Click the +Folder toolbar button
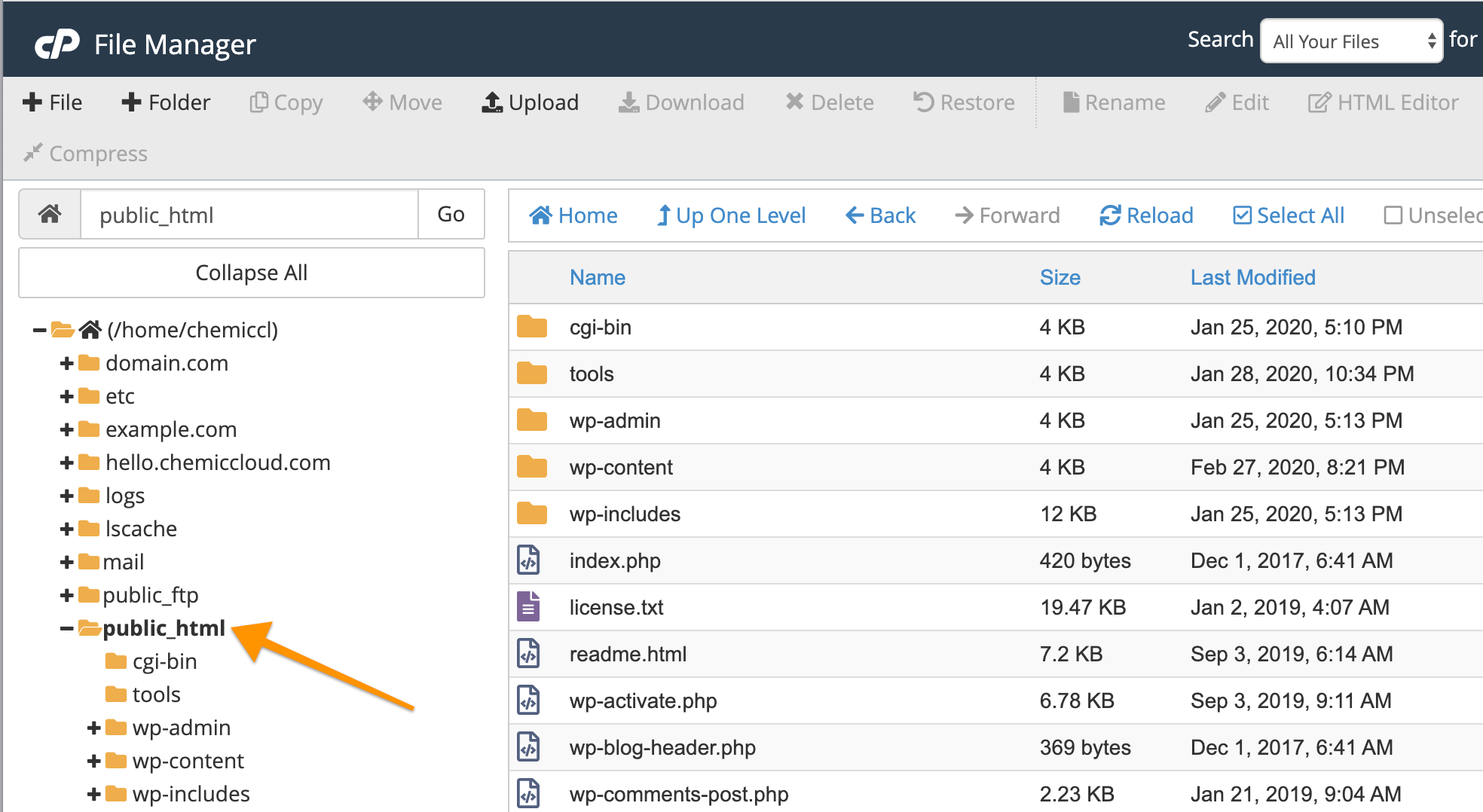 [166, 102]
